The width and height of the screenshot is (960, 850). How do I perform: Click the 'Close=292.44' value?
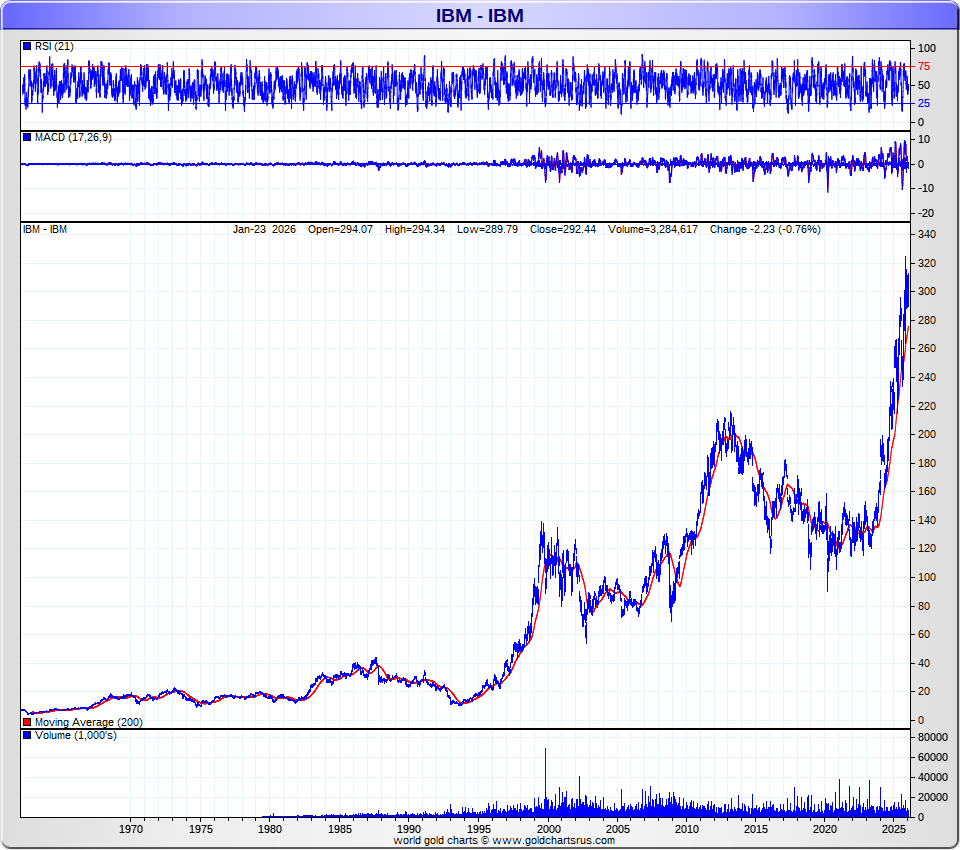pyautogui.click(x=562, y=229)
